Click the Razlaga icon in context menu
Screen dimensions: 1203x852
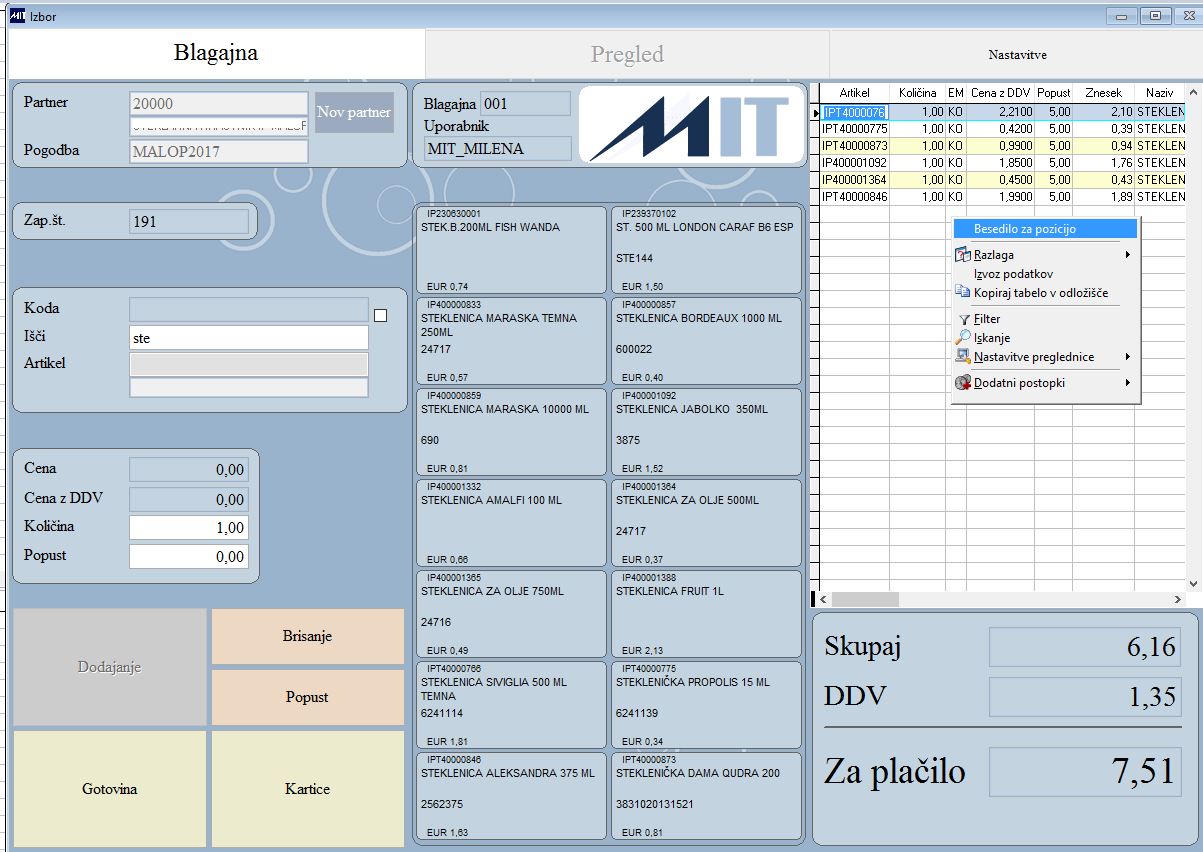pos(963,255)
